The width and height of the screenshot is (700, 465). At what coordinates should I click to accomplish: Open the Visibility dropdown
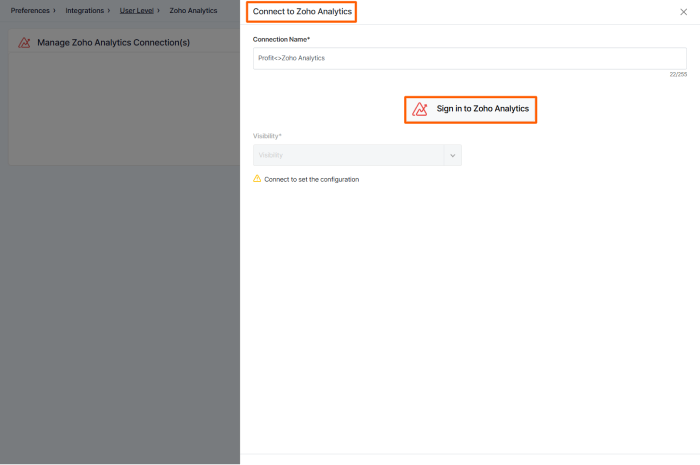357,155
